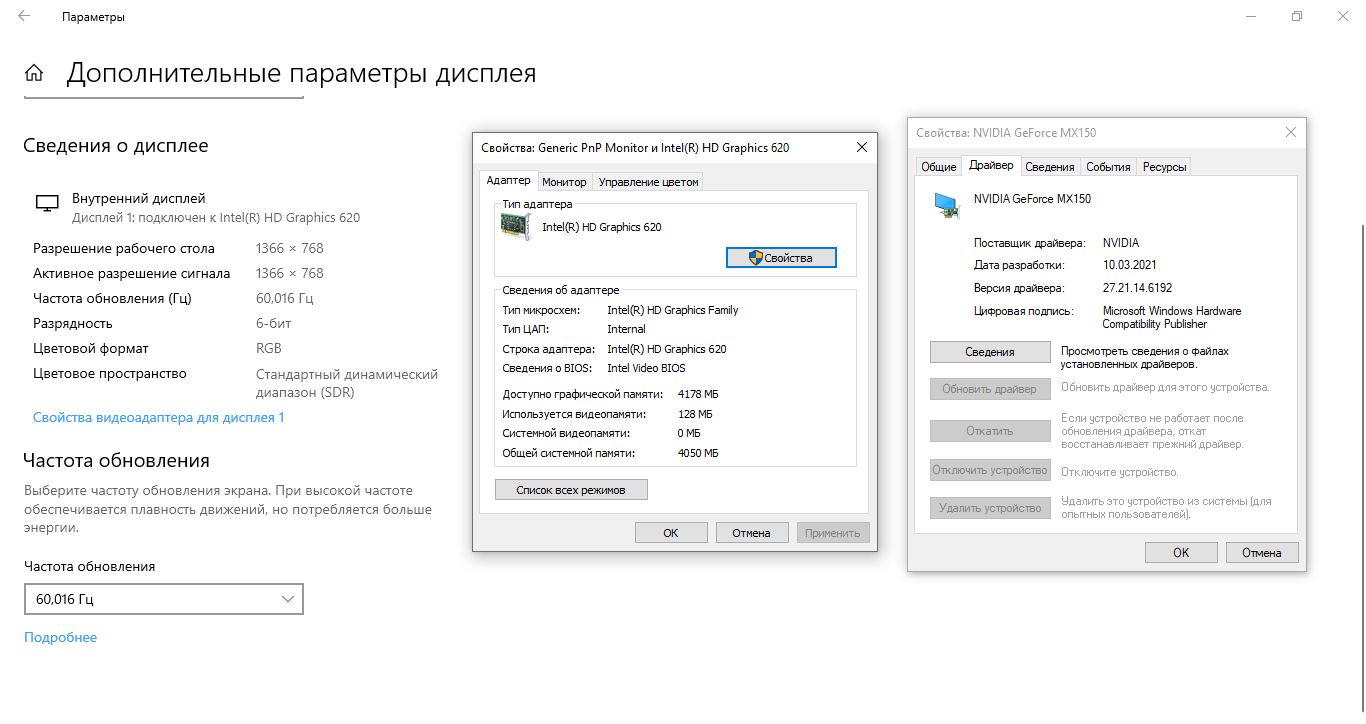1366x724 pixels.
Task: Click the Тип ЦАП Internal value
Action: (626, 329)
